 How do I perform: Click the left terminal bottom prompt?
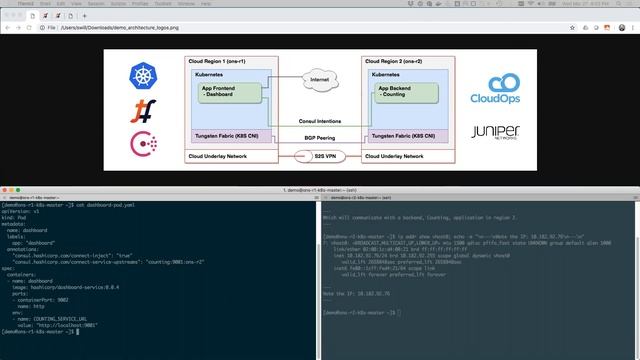tap(40, 331)
